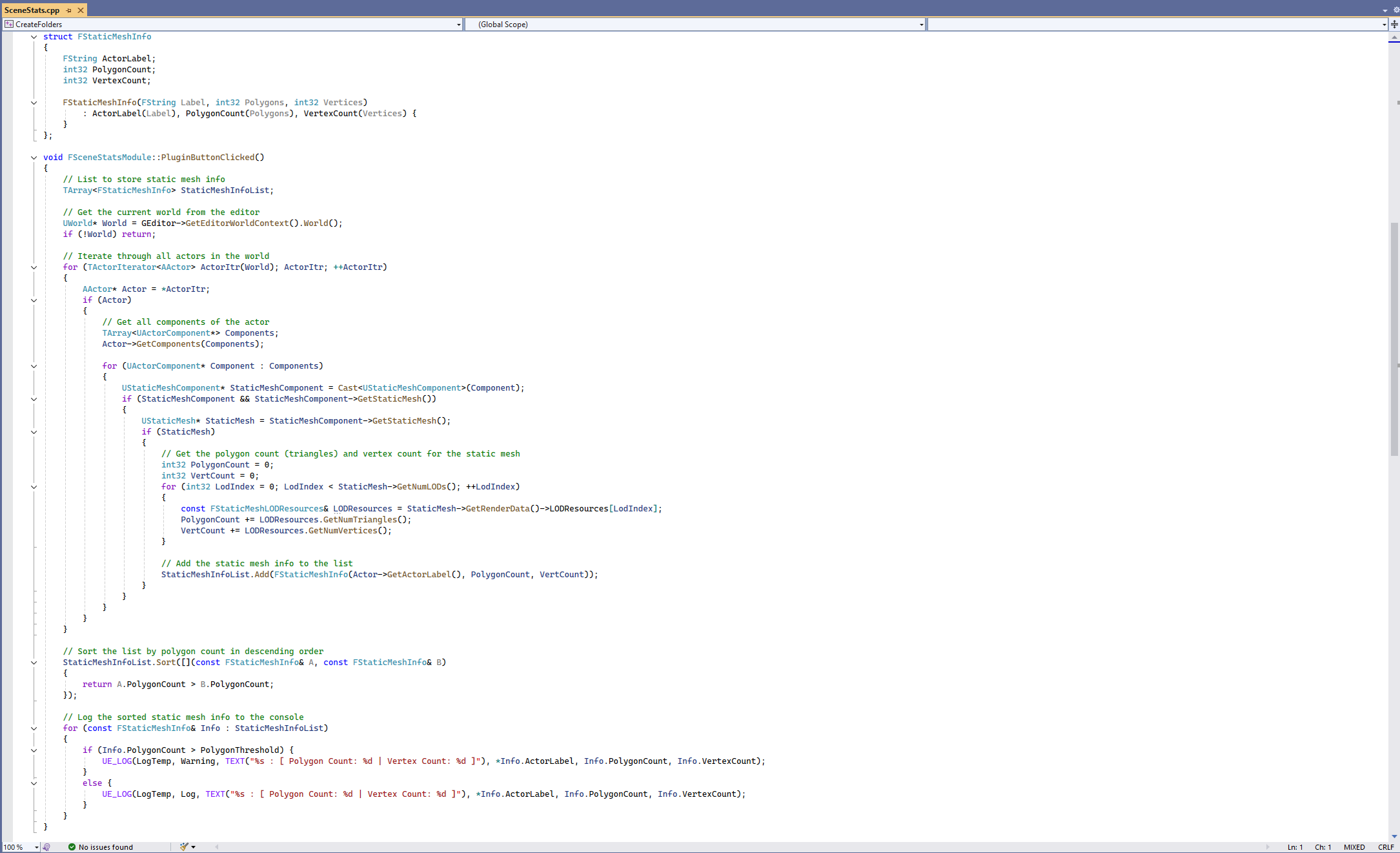Open tab settings gear icon

coord(1396,10)
